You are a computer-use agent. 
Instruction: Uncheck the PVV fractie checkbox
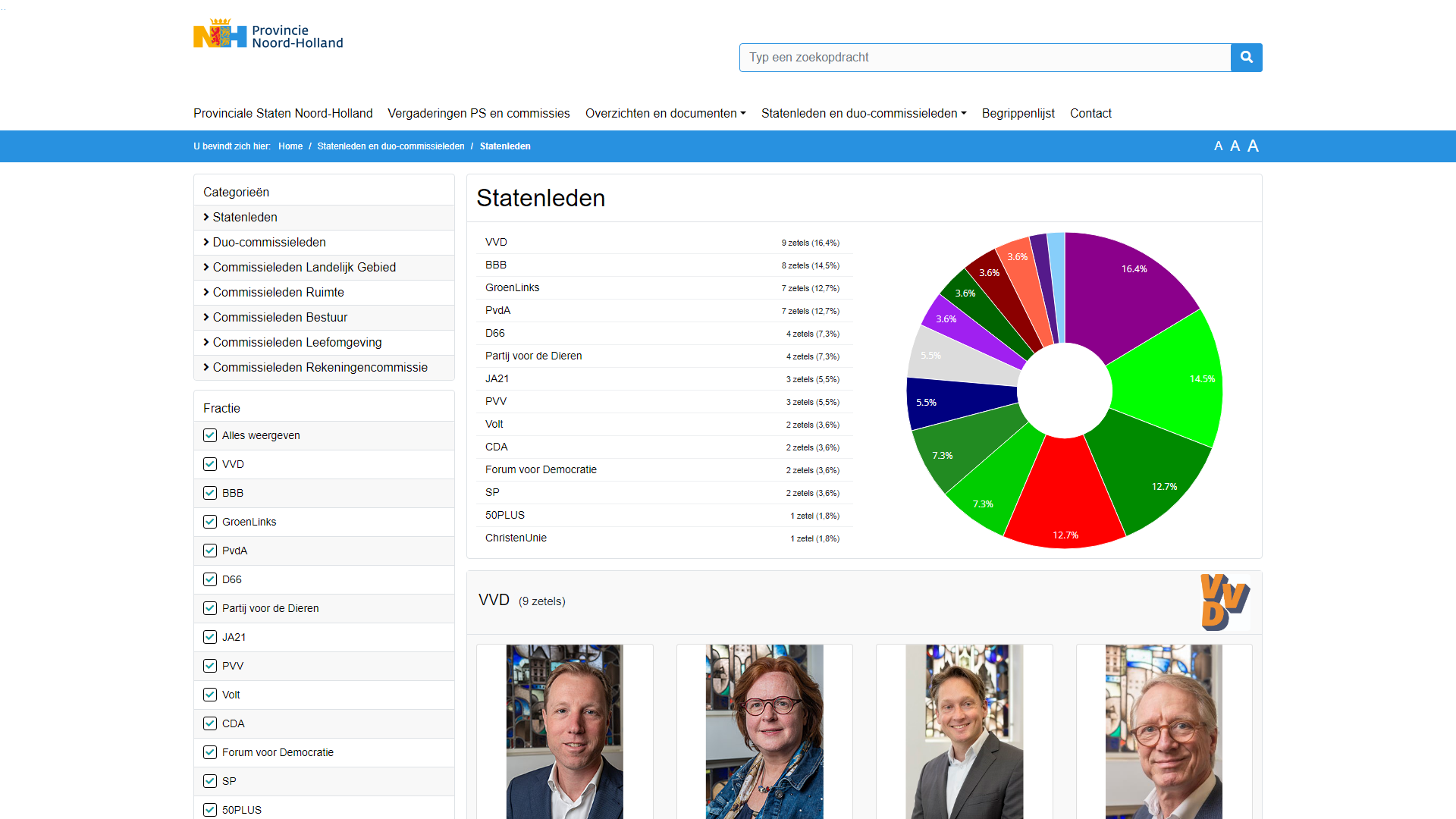[x=210, y=666]
